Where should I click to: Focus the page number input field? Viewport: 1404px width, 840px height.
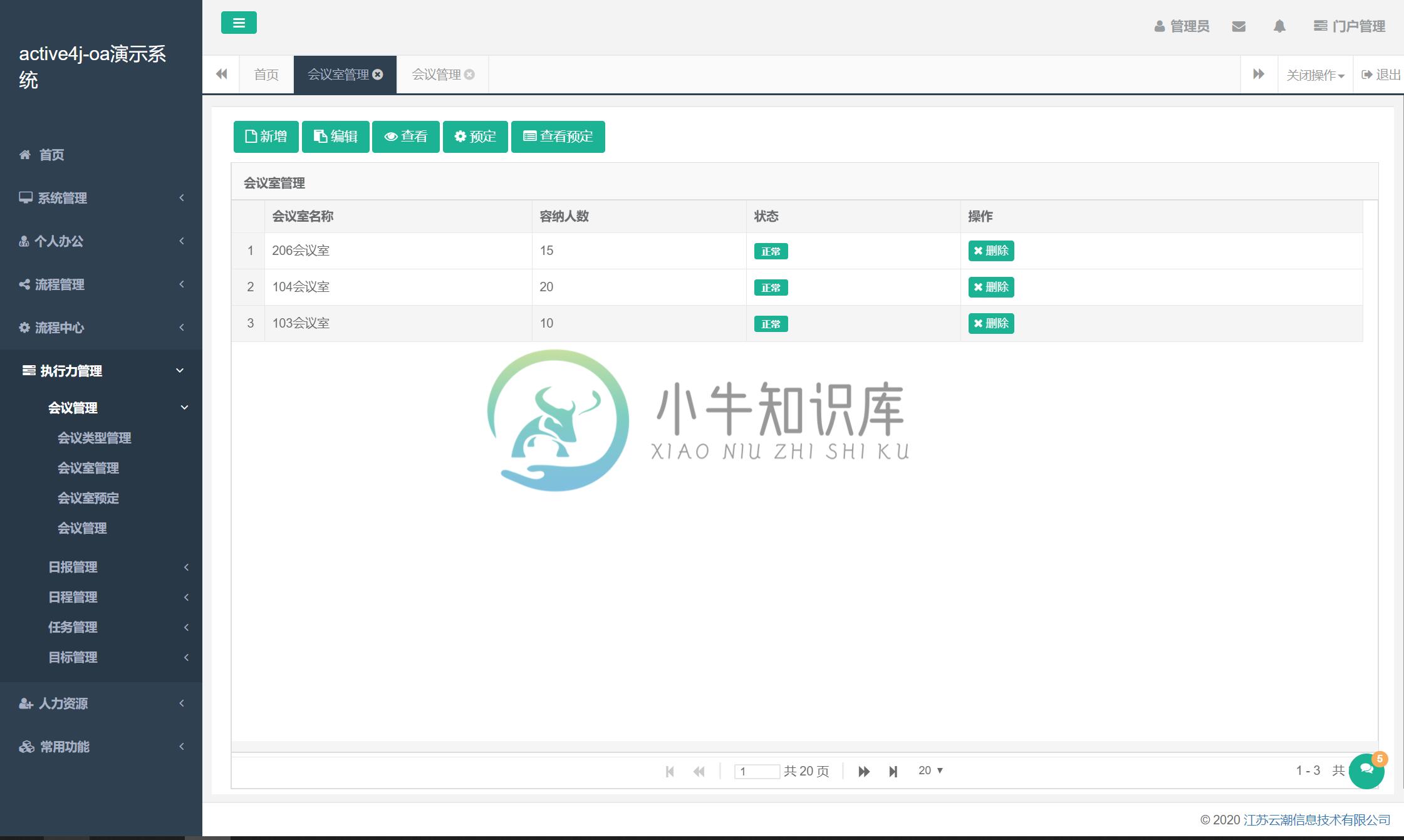point(756,771)
